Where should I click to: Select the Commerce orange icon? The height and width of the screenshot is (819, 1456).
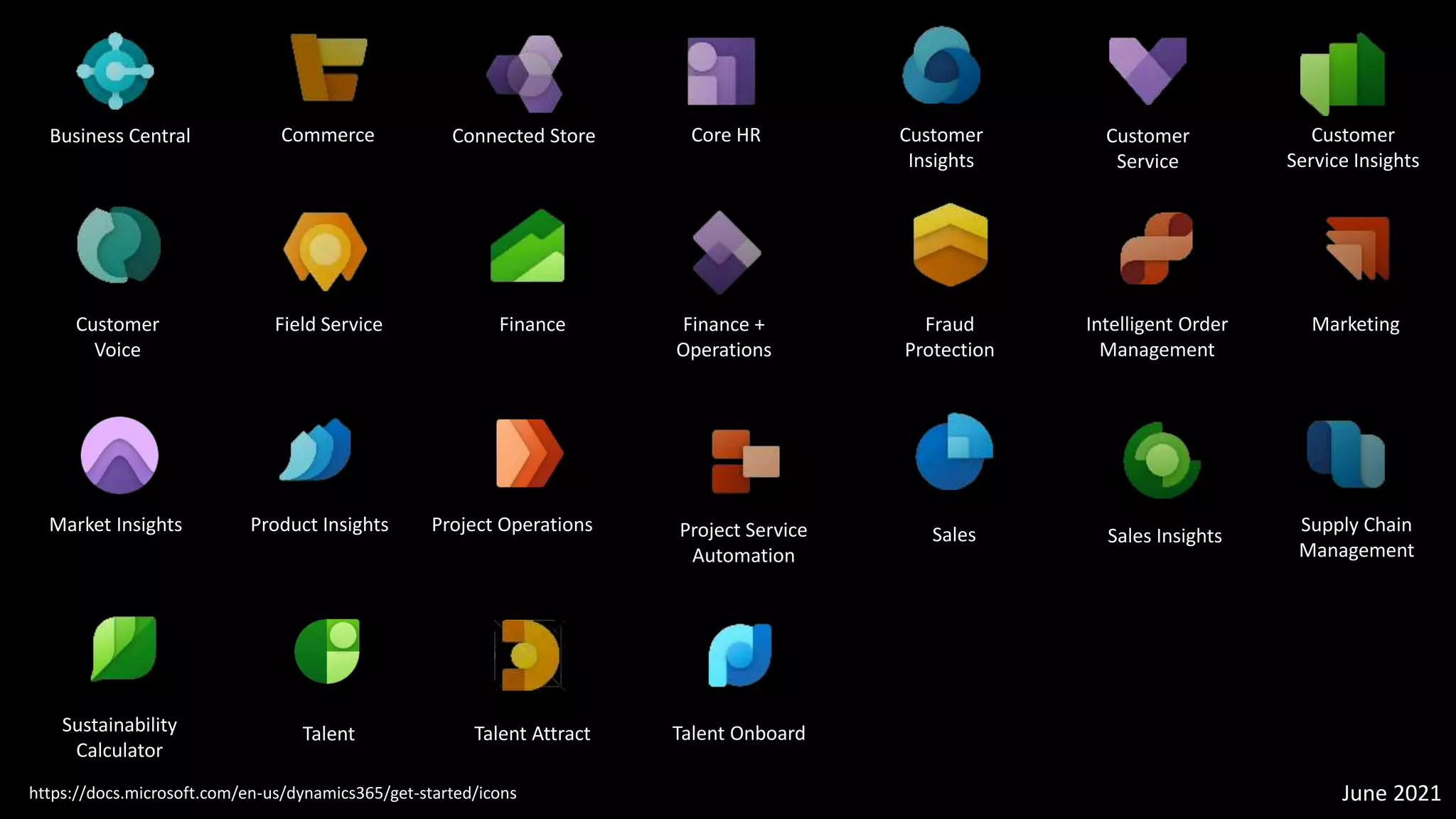(328, 68)
